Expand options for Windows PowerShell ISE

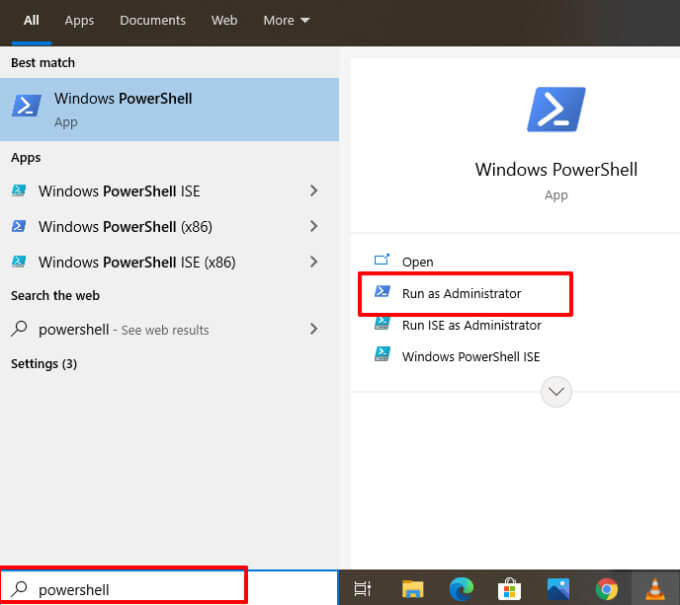click(314, 191)
